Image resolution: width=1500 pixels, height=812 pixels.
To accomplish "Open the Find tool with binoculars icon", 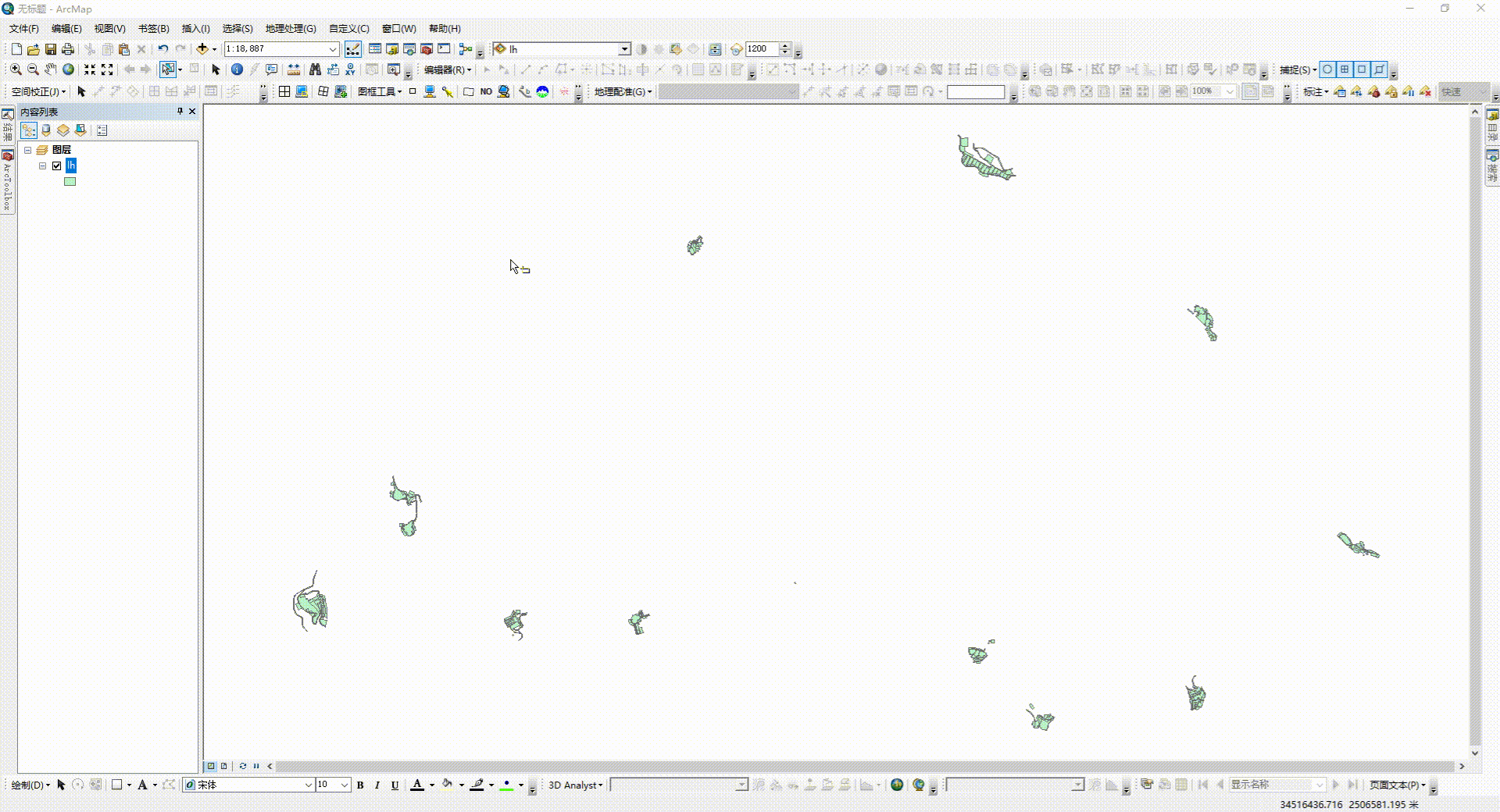I will coord(315,69).
